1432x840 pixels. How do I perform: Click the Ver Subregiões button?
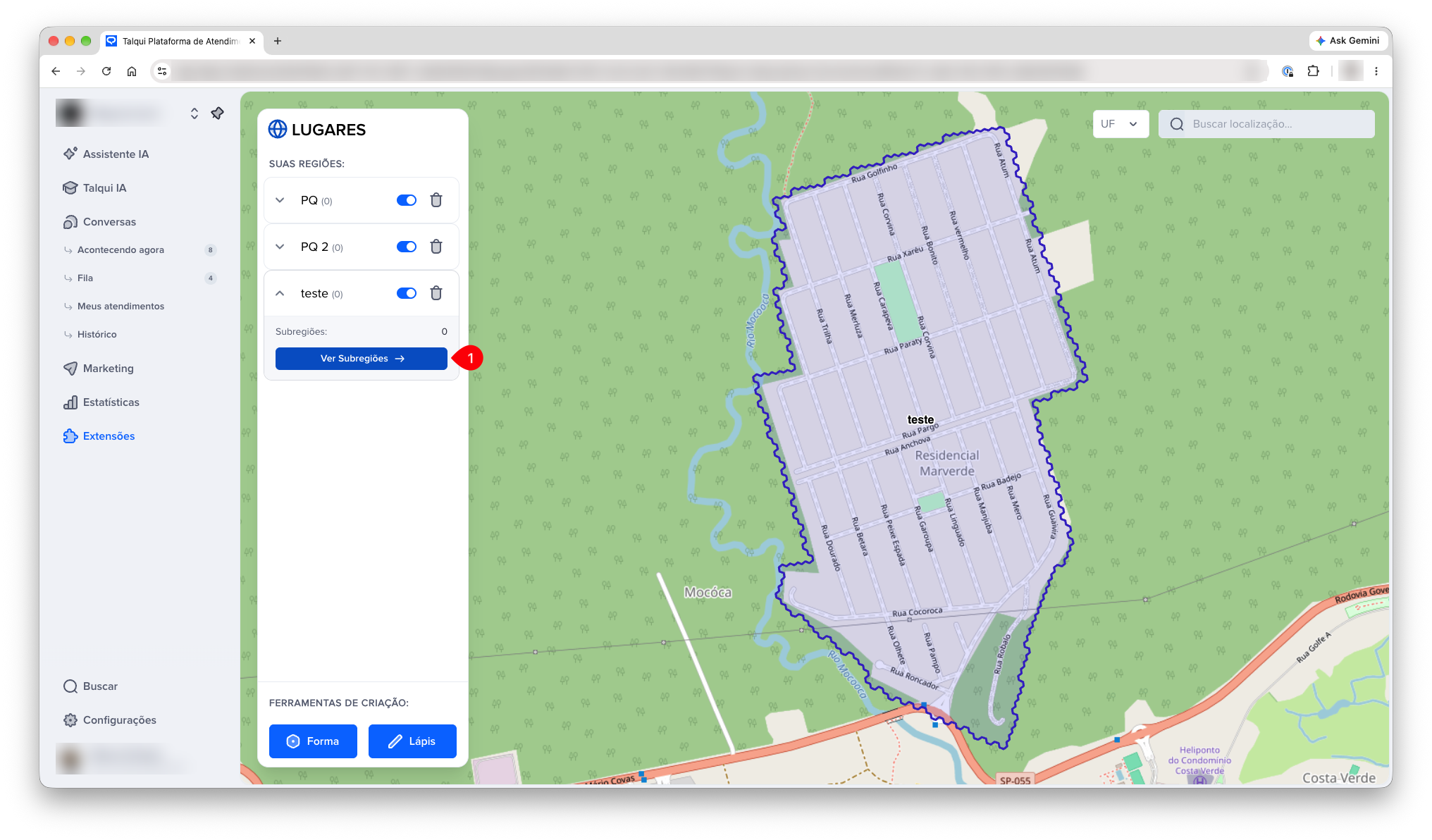[362, 359]
